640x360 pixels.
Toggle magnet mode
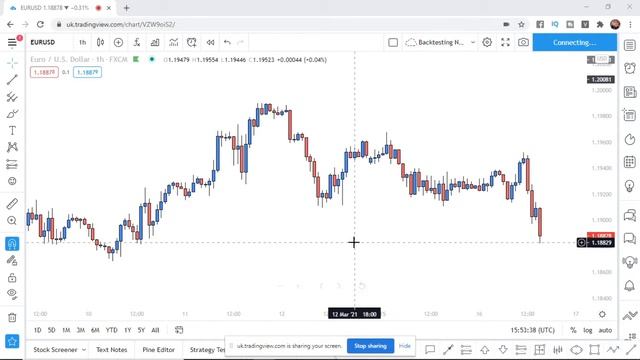click(12, 244)
